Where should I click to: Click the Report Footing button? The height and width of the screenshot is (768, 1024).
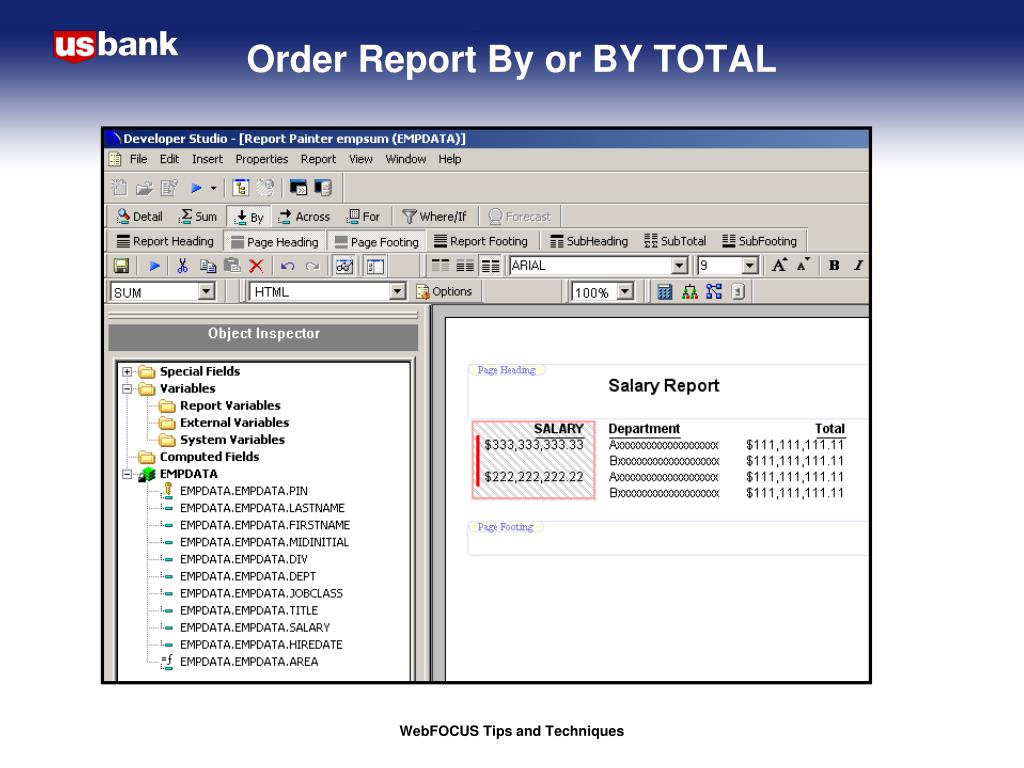coord(481,241)
